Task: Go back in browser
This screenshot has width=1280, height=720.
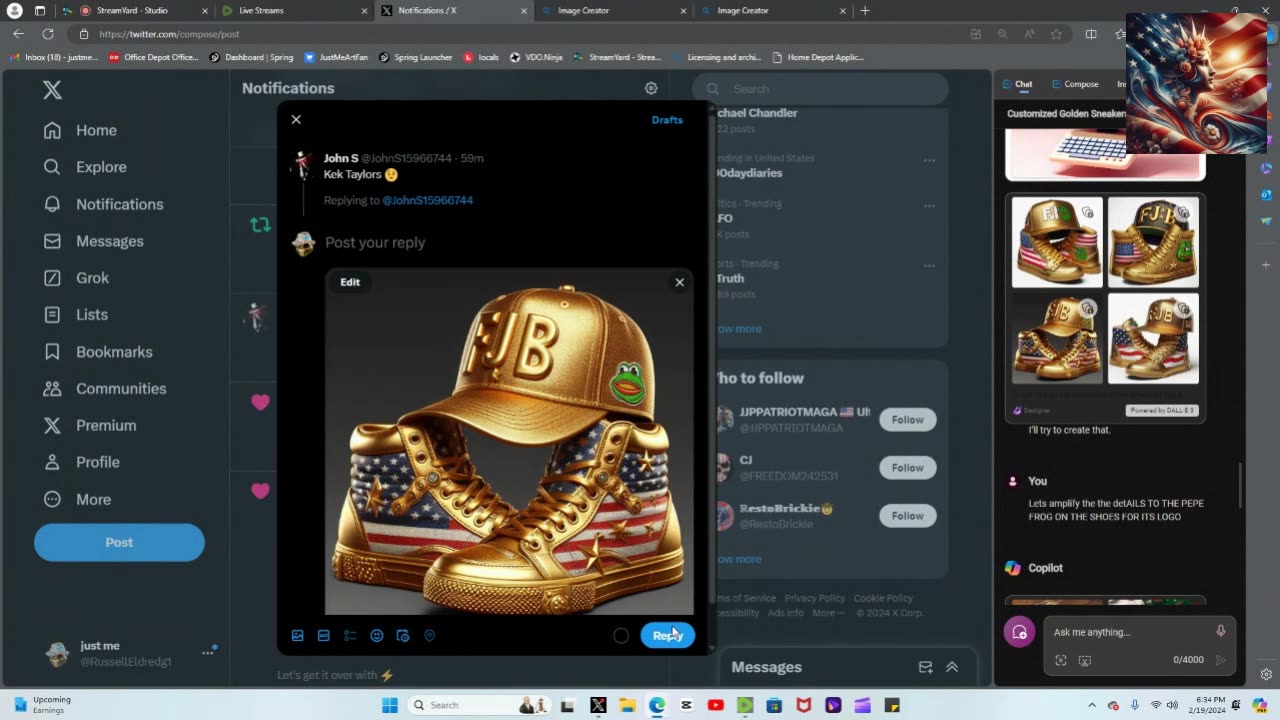Action: [18, 33]
